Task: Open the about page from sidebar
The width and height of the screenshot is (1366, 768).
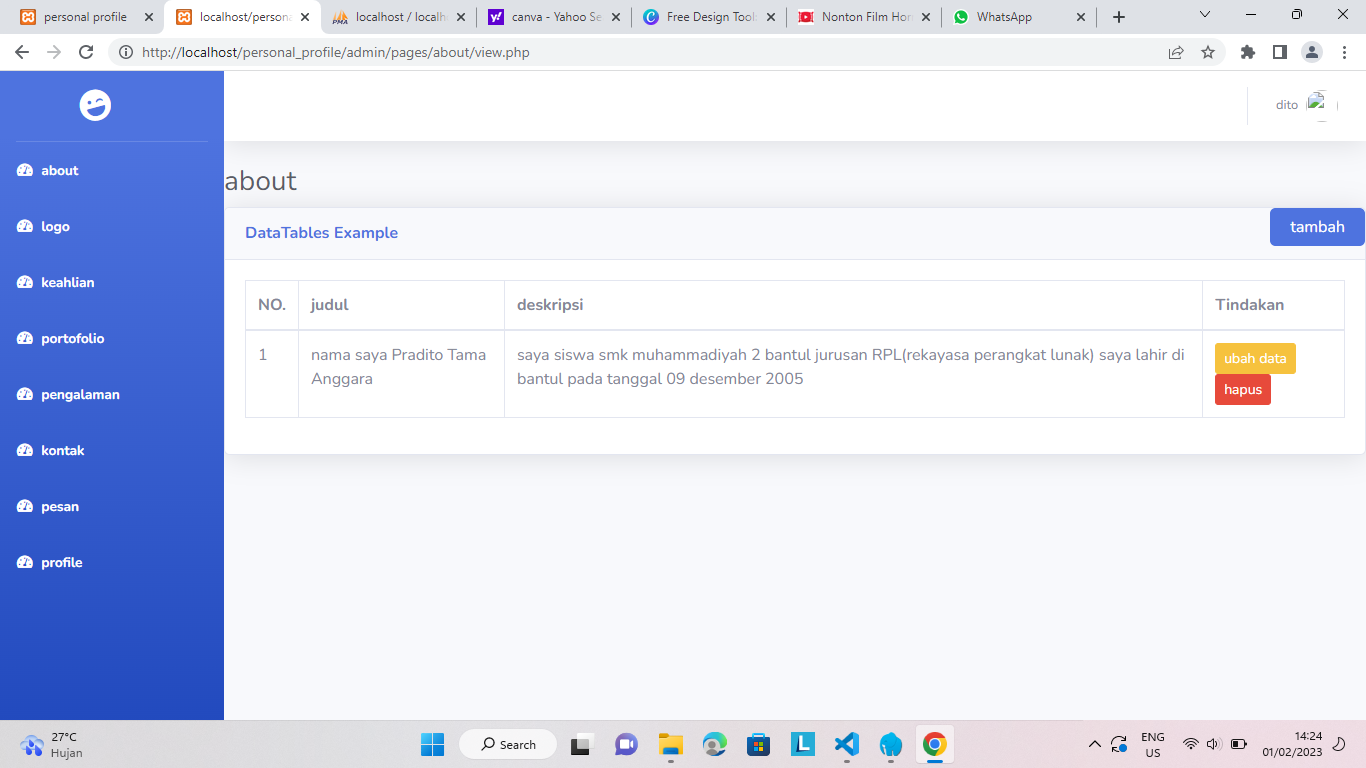Action: click(59, 171)
